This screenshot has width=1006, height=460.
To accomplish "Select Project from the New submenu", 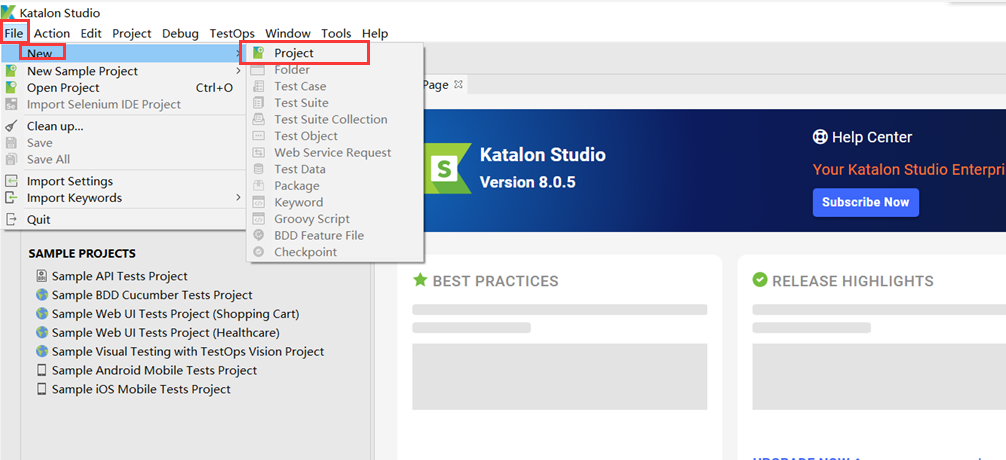I will tap(294, 53).
